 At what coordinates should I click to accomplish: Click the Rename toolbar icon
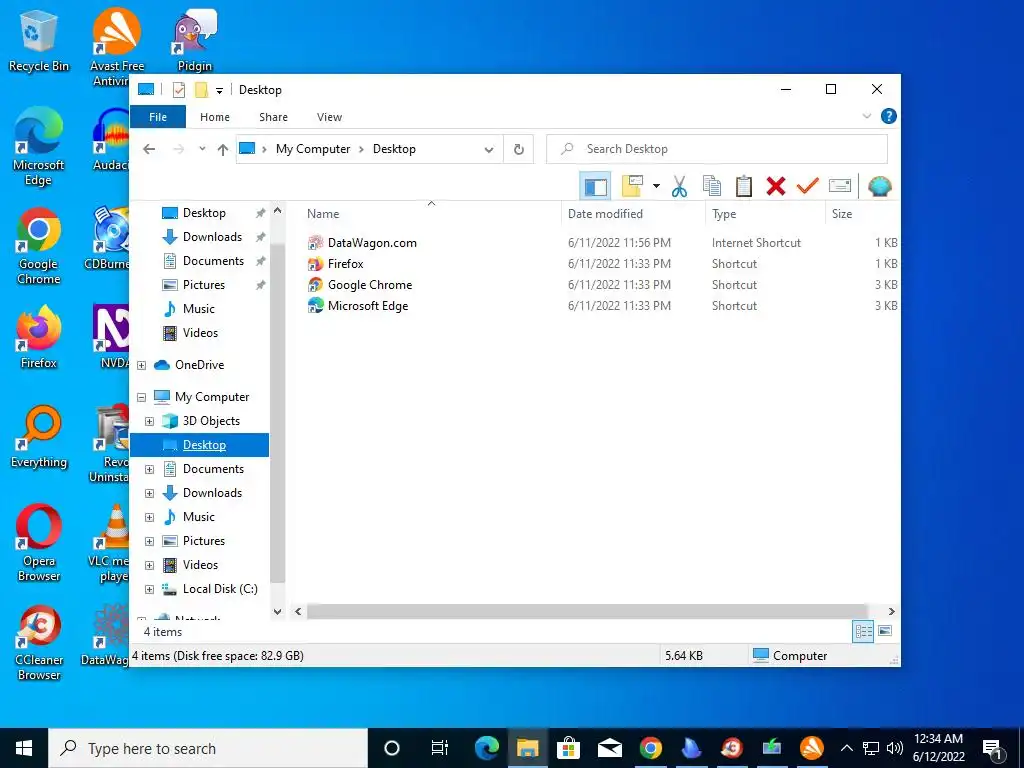[840, 186]
